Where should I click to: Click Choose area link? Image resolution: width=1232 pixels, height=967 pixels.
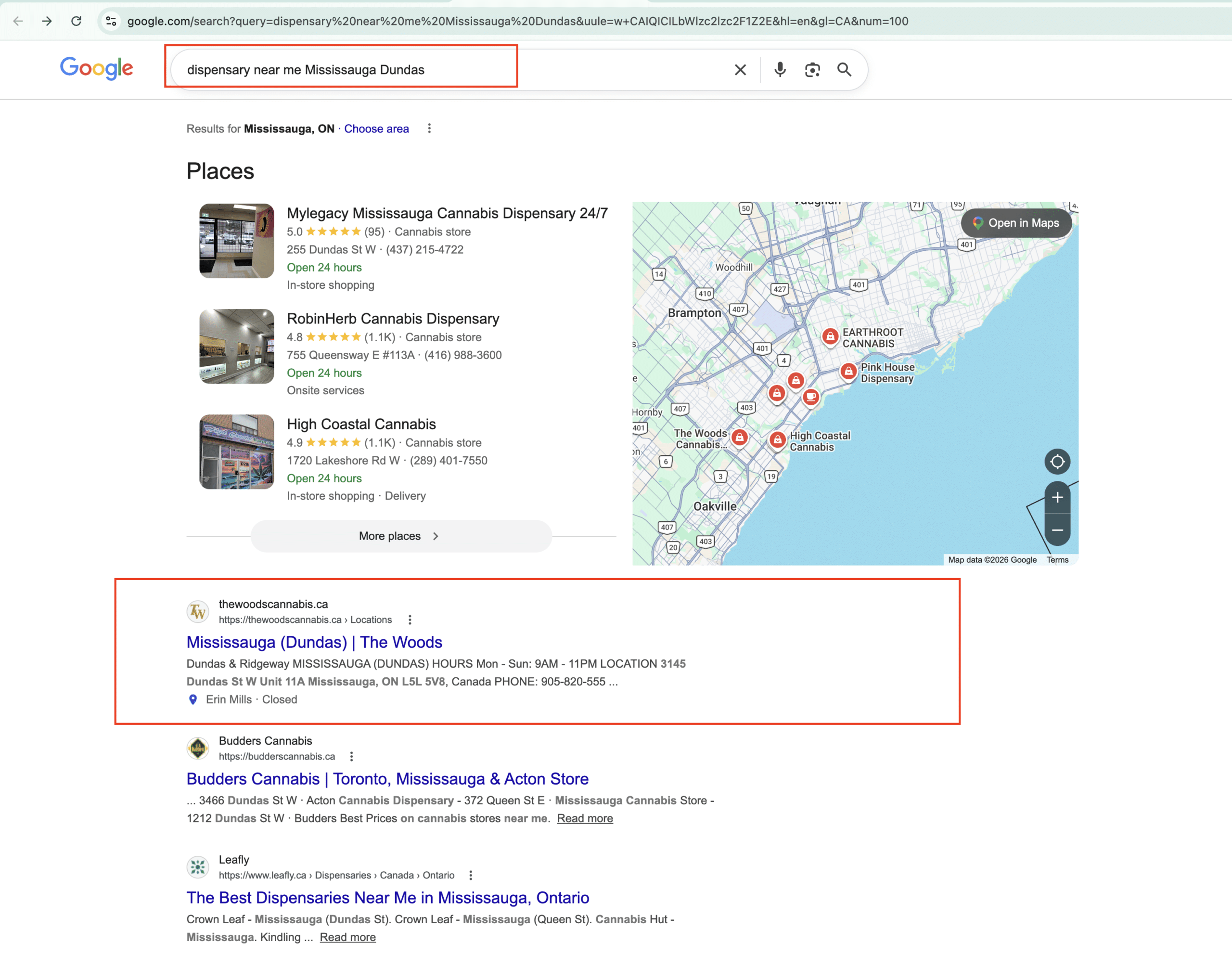pos(376,129)
